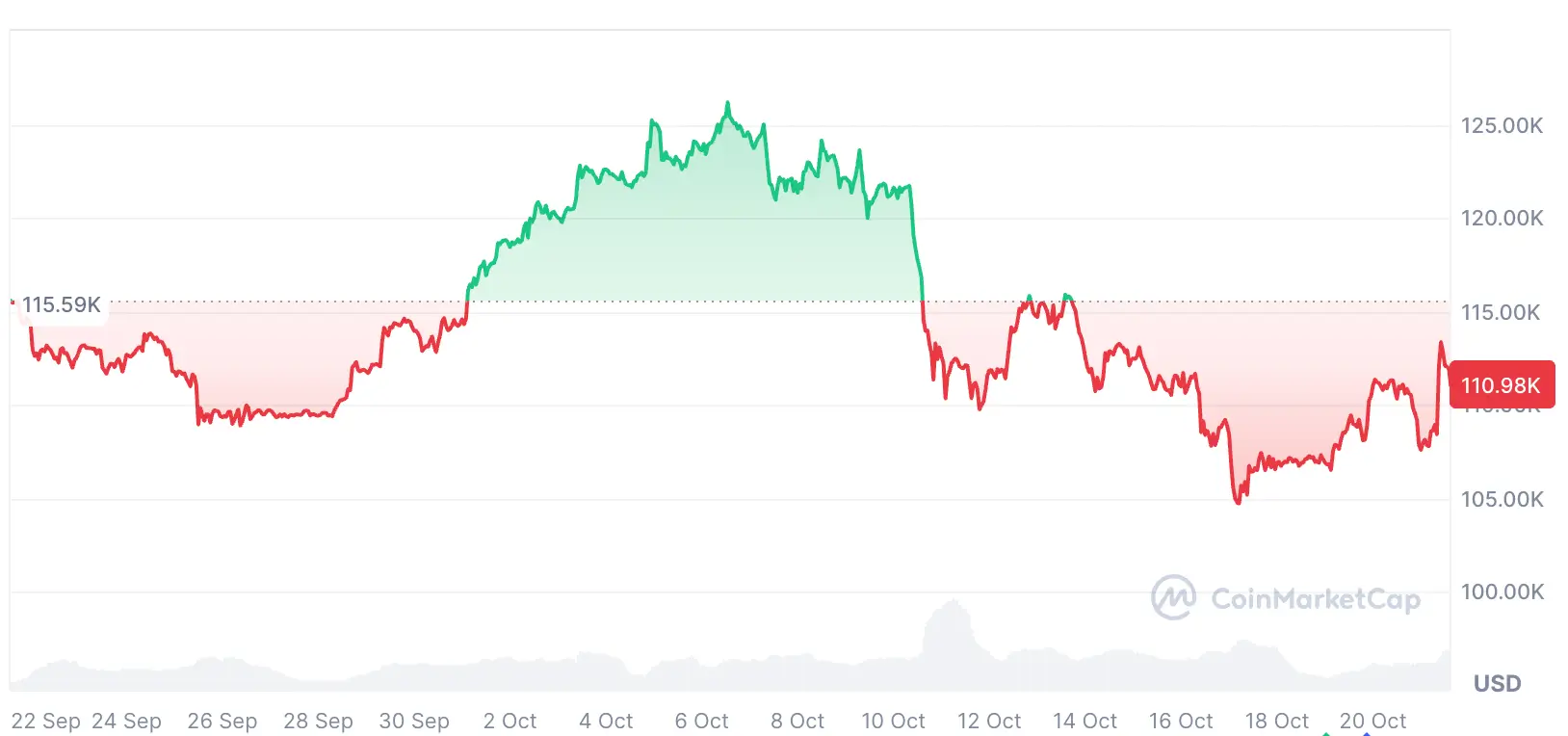Click the tallest volume spike at chart bottom

953,603
